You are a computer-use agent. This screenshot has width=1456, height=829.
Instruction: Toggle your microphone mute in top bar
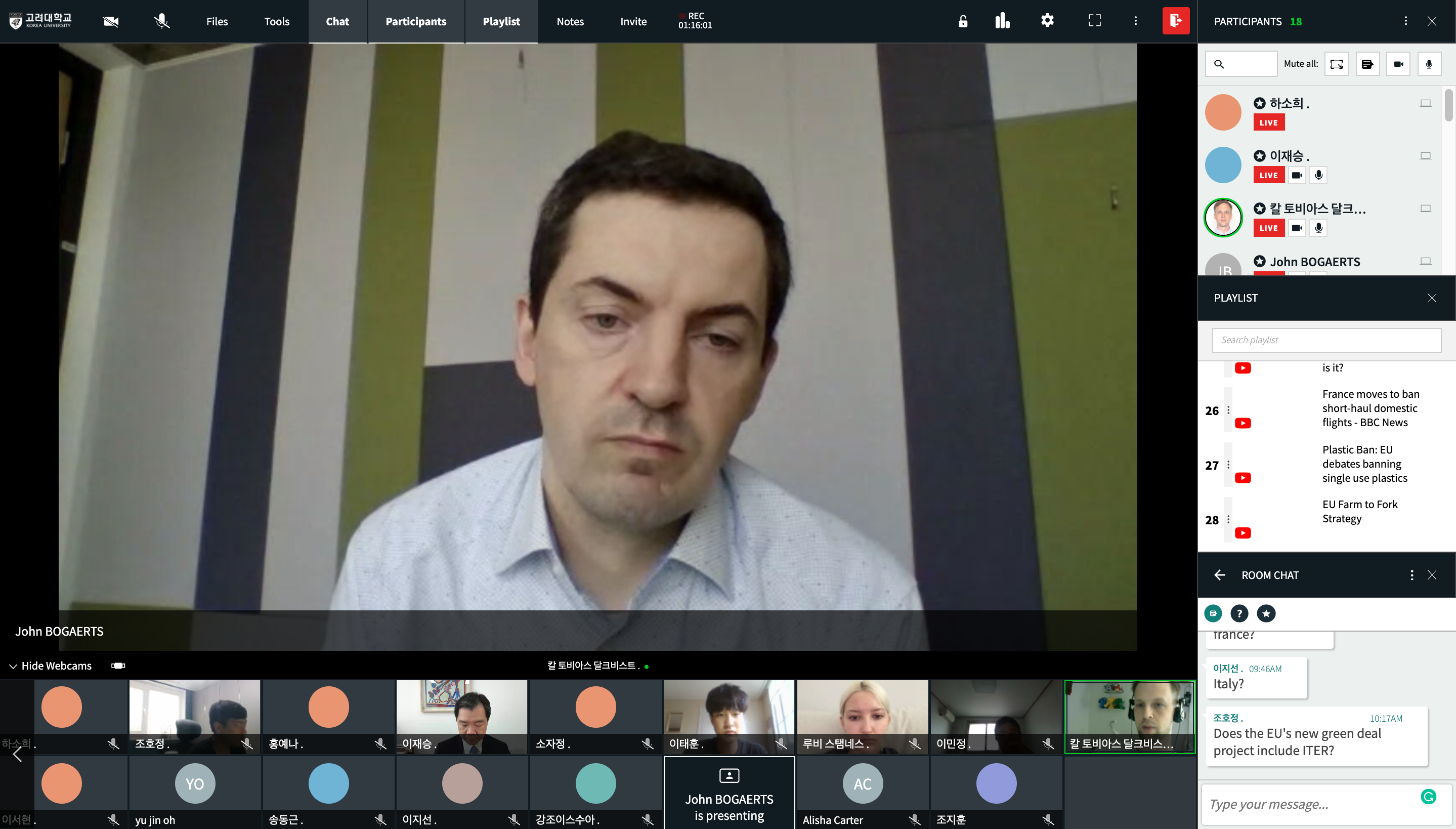[161, 21]
